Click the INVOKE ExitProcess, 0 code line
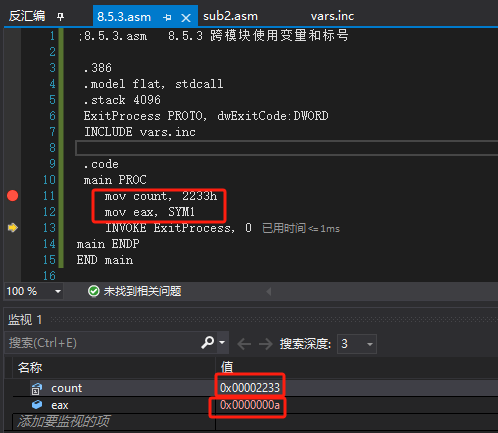The width and height of the screenshot is (498, 433). pos(178,228)
